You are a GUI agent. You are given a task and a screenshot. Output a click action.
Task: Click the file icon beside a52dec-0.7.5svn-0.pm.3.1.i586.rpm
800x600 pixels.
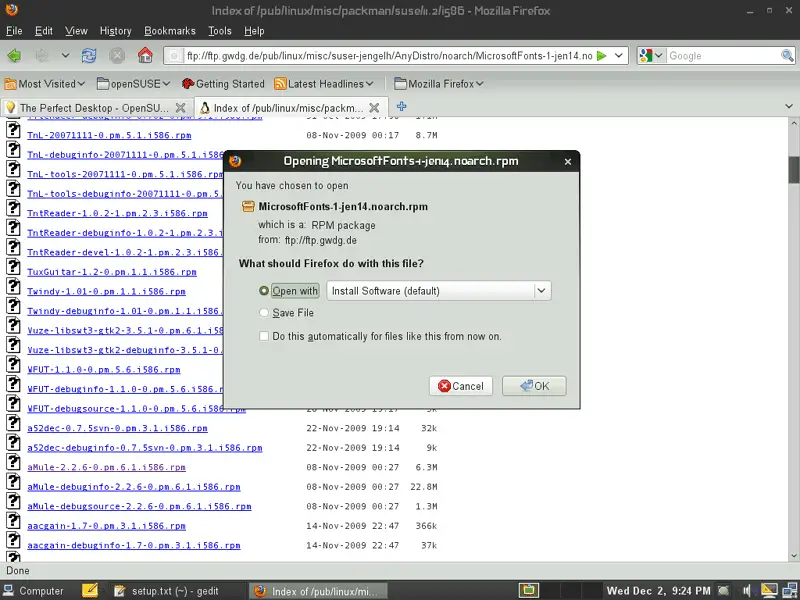13,423
